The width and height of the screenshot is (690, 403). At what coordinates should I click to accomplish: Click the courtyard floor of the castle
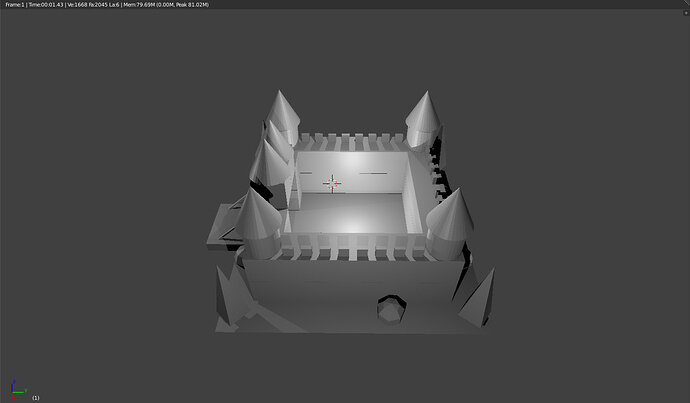350,211
